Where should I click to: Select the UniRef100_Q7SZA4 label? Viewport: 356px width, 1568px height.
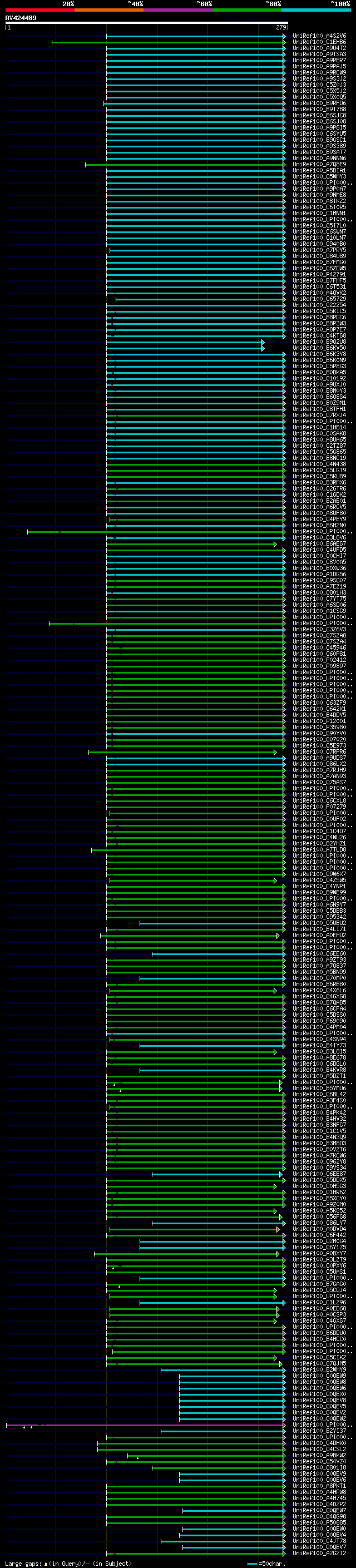319,641
